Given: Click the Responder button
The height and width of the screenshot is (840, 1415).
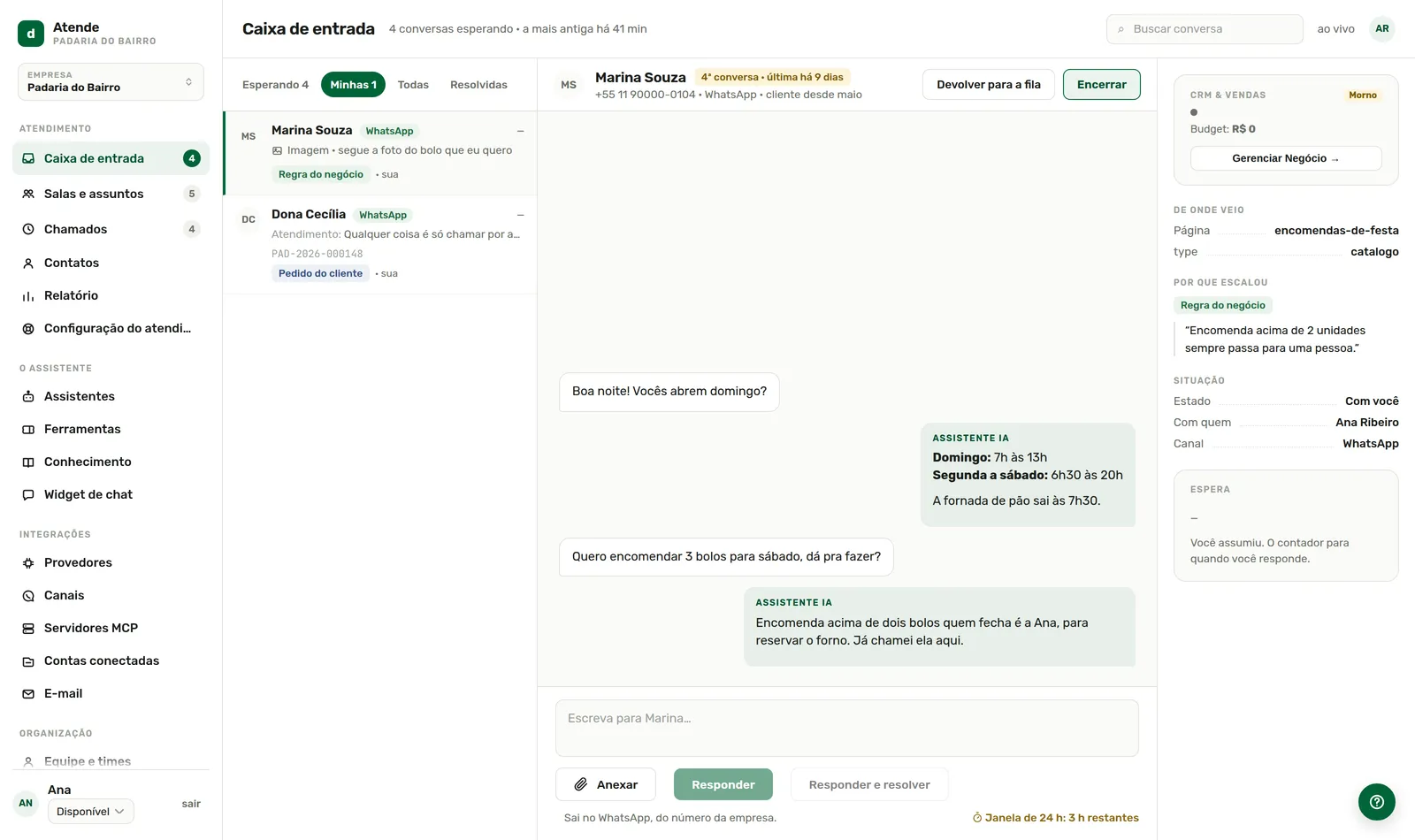Looking at the screenshot, I should pos(723,784).
